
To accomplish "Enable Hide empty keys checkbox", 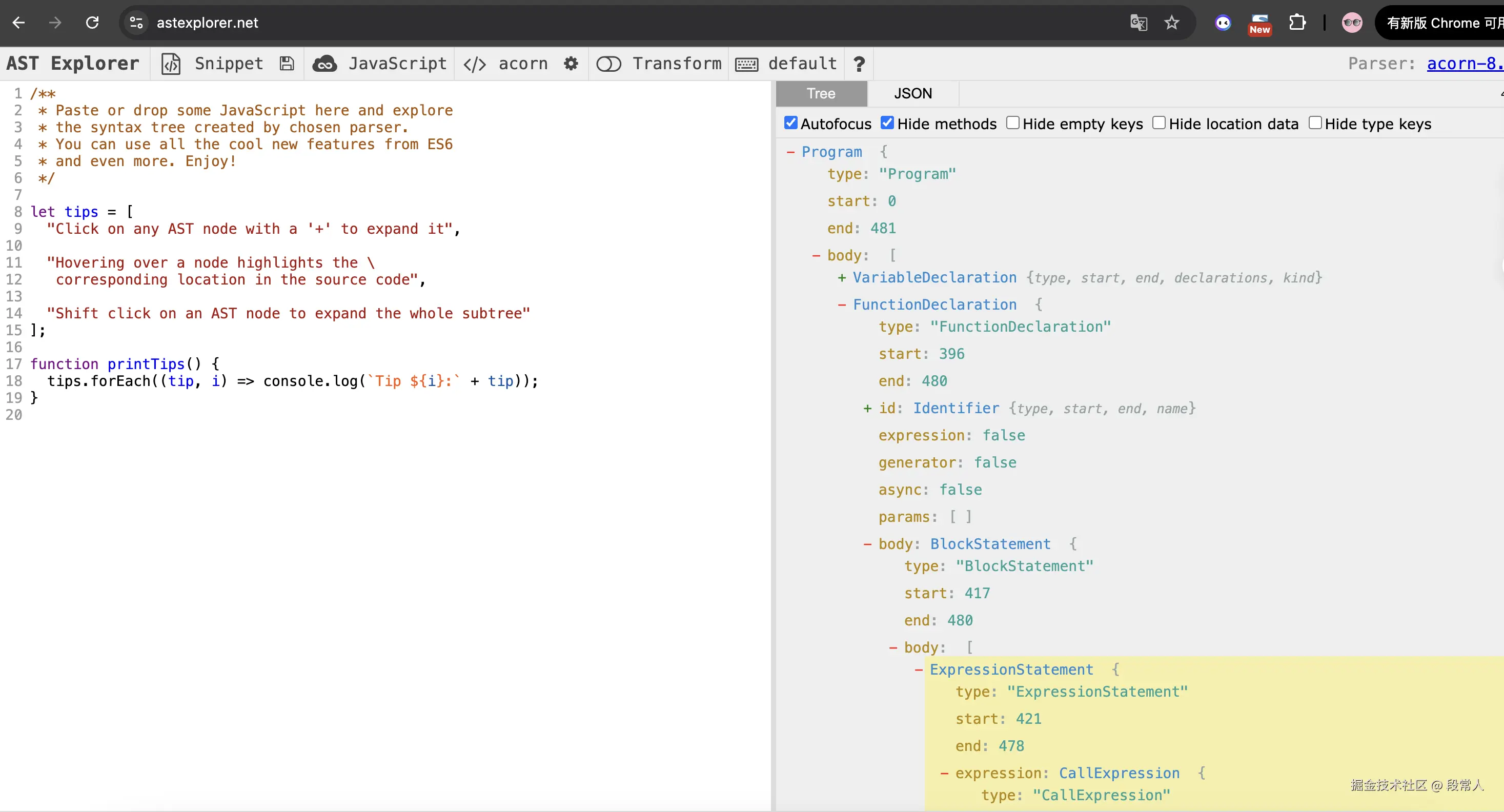I will pyautogui.click(x=1013, y=123).
